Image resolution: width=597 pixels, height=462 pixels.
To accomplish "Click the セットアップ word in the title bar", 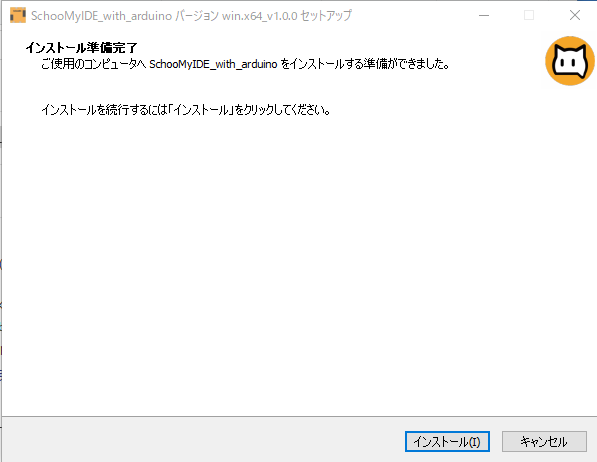I will pos(326,16).
